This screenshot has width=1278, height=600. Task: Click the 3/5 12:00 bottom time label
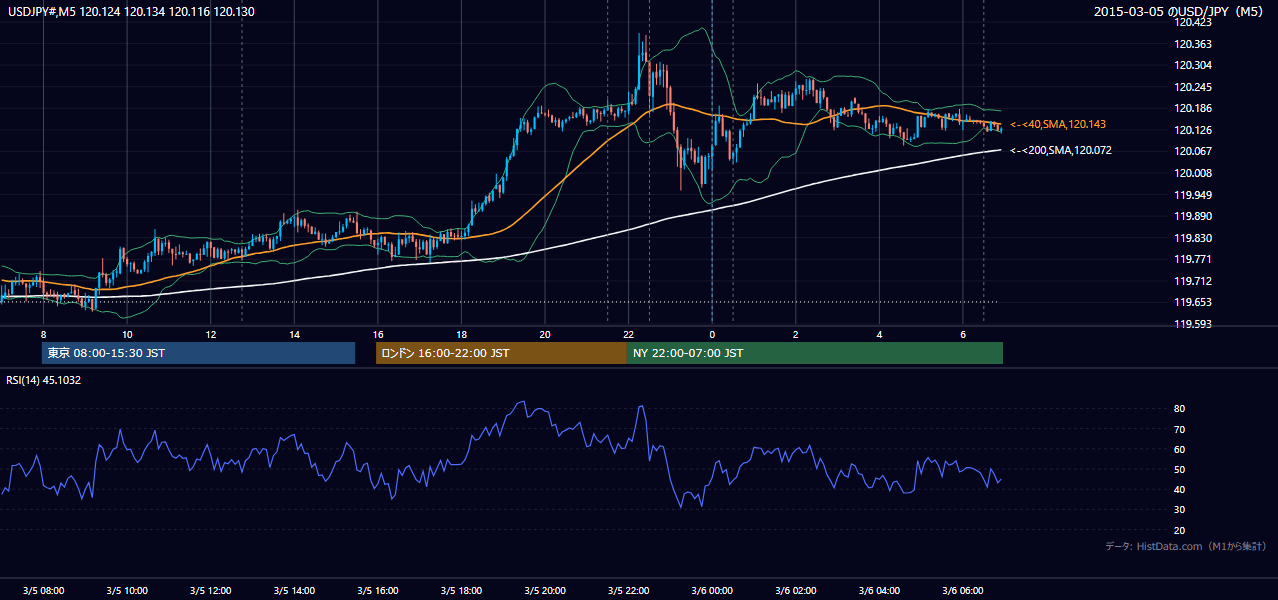[x=211, y=591]
